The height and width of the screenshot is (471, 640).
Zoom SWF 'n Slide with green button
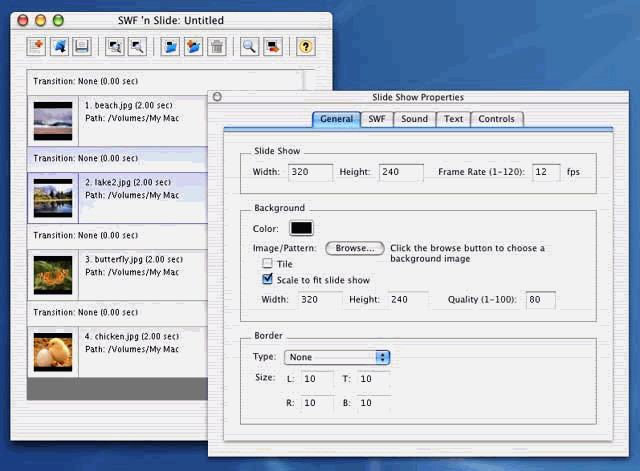click(58, 20)
